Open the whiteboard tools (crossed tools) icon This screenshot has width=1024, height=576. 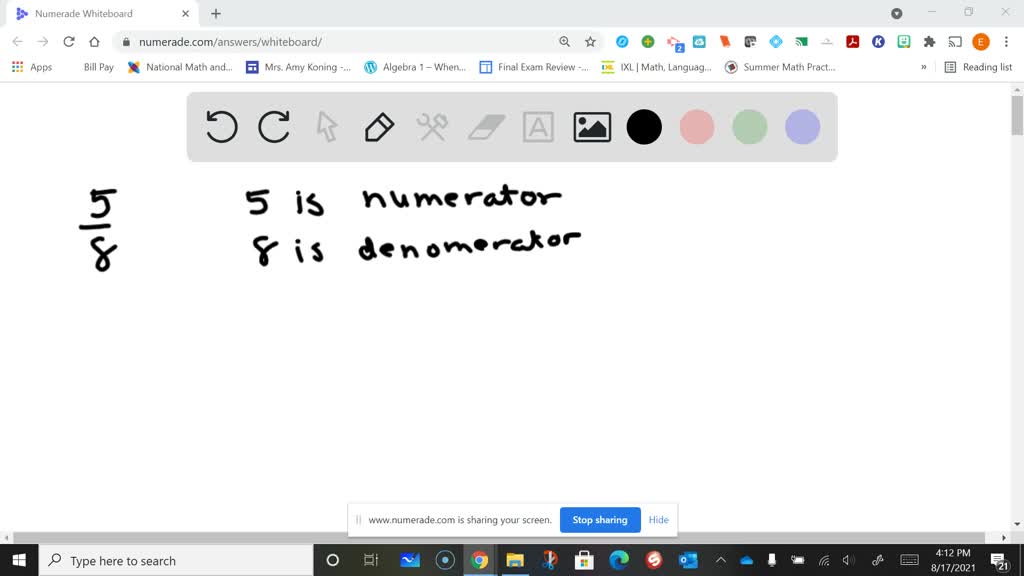coord(432,127)
